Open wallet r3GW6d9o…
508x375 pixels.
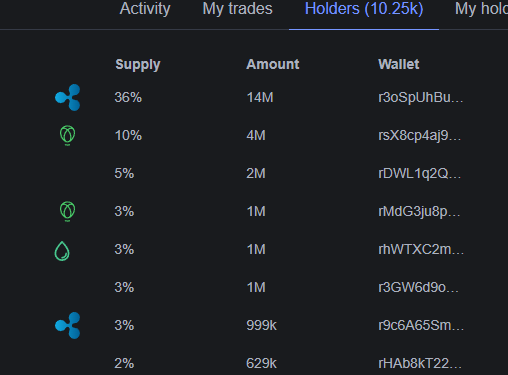(418, 287)
